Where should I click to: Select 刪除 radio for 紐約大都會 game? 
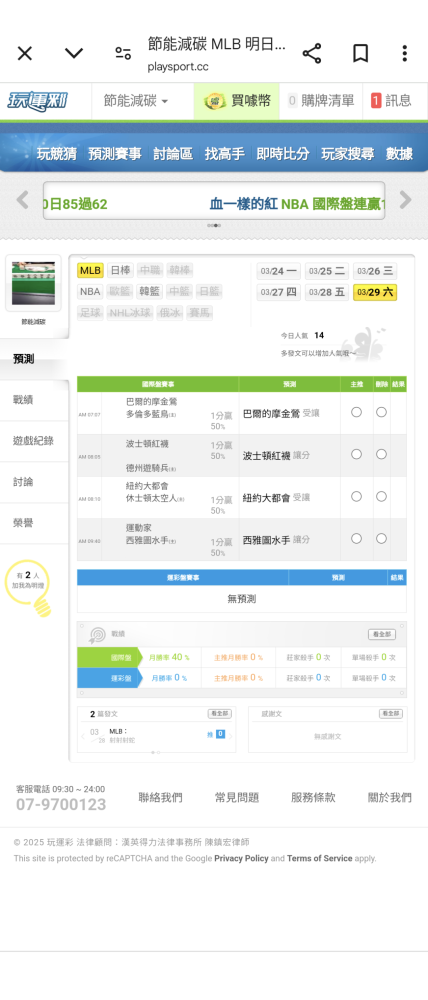(x=381, y=496)
